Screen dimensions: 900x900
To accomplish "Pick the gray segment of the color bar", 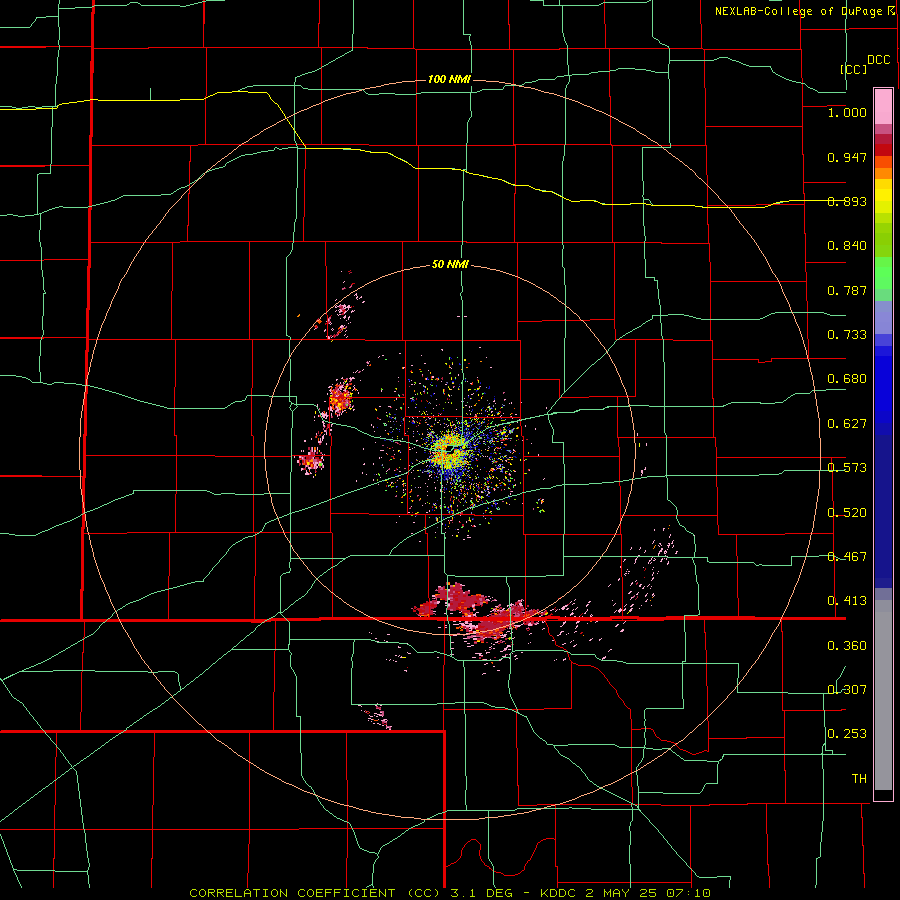I will [883, 695].
